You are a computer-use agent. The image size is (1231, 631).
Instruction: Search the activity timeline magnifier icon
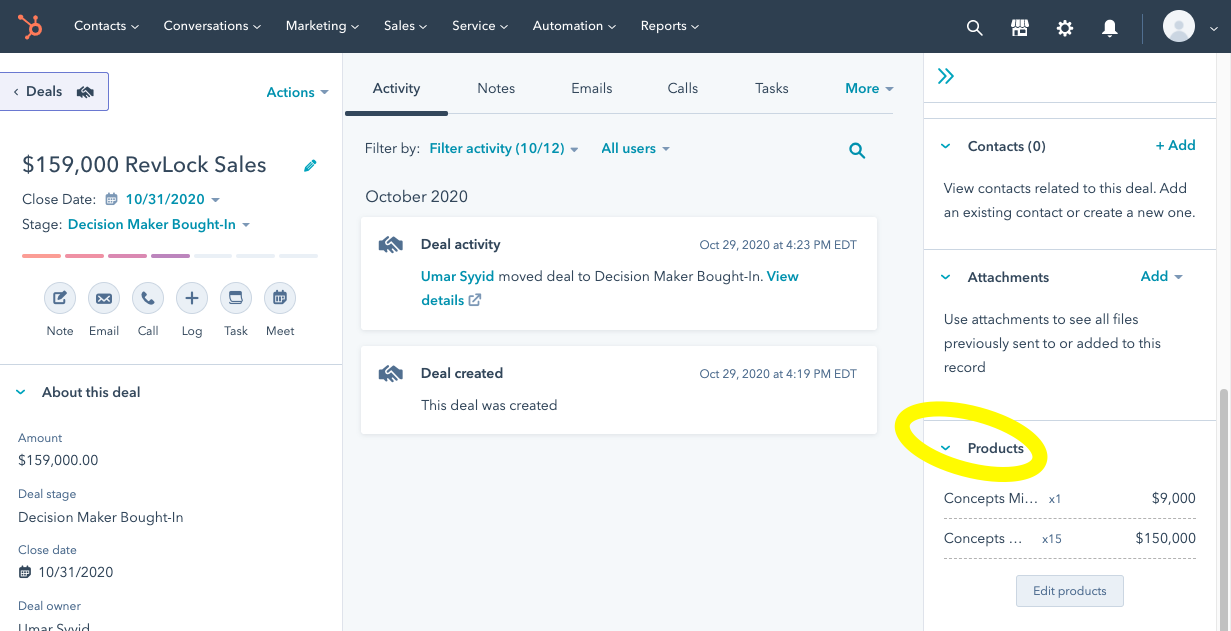[857, 150]
